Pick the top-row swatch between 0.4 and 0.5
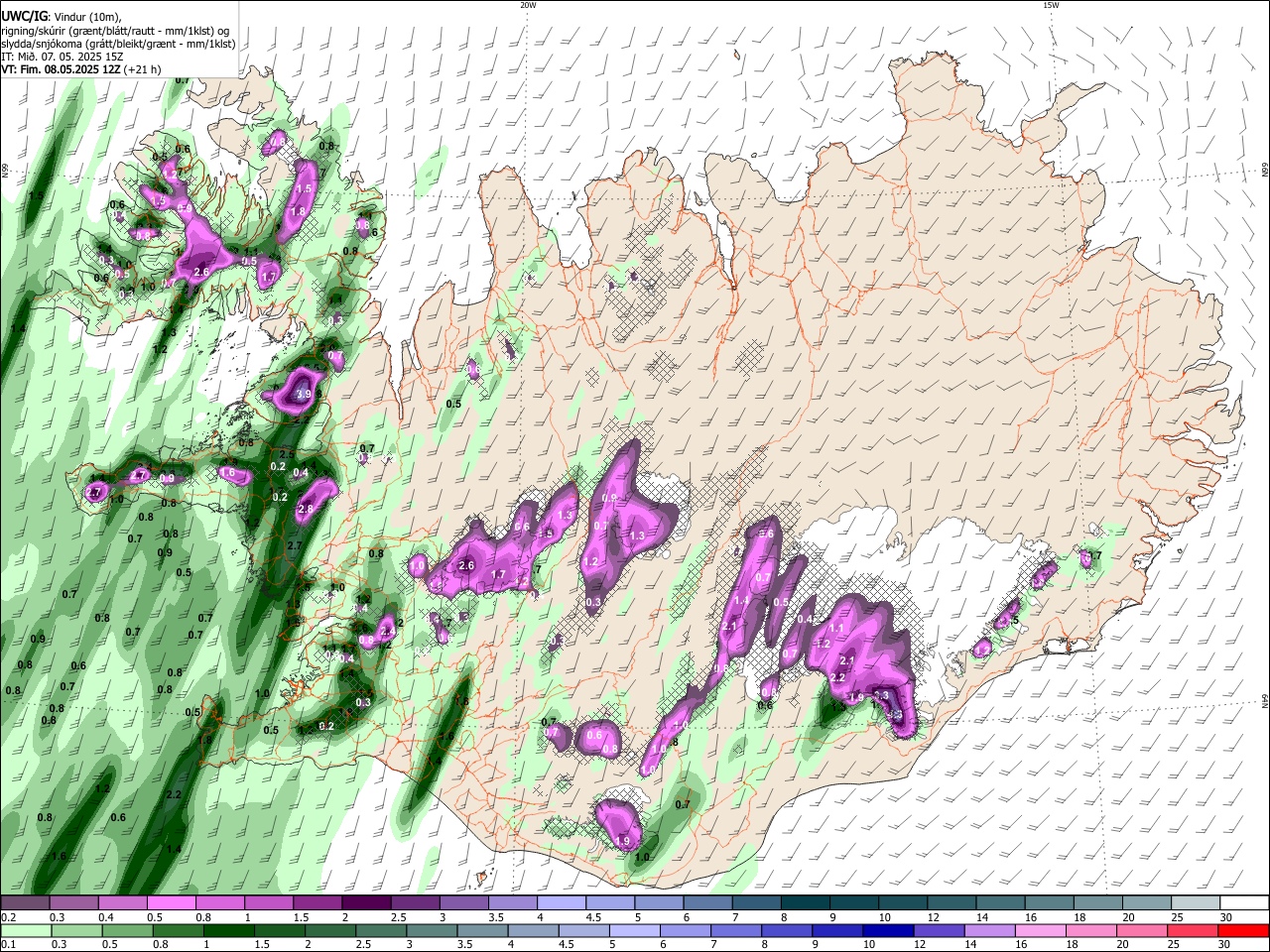The width and height of the screenshot is (1270, 952). [x=122, y=903]
